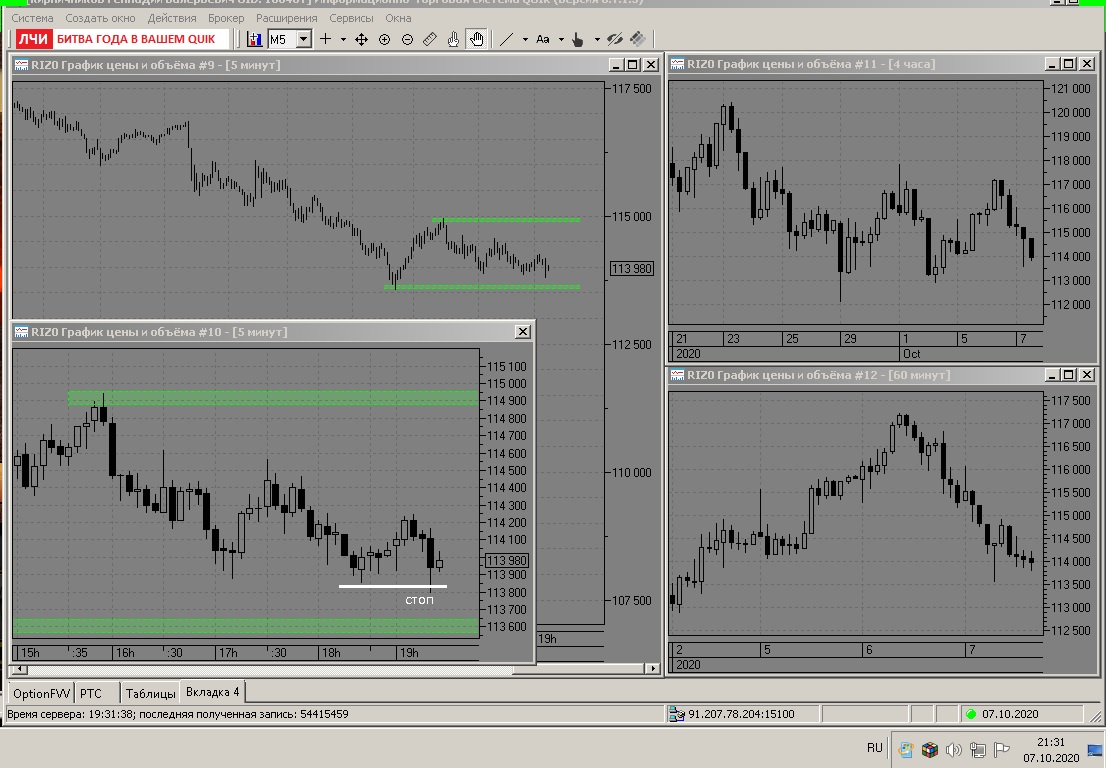
Task: Expand the M5 timeframe dropdown arrow
Action: [x=304, y=39]
